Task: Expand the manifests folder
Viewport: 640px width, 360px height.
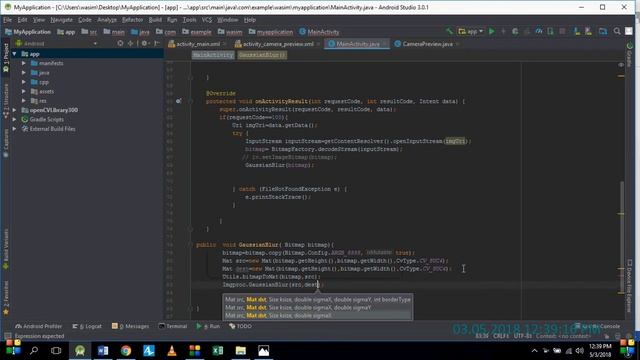Action: tap(24, 63)
